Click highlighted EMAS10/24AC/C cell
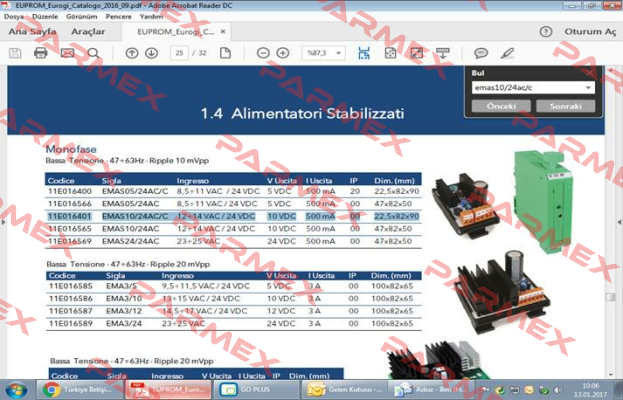Screen dimensions: 623x400 (x=135, y=216)
